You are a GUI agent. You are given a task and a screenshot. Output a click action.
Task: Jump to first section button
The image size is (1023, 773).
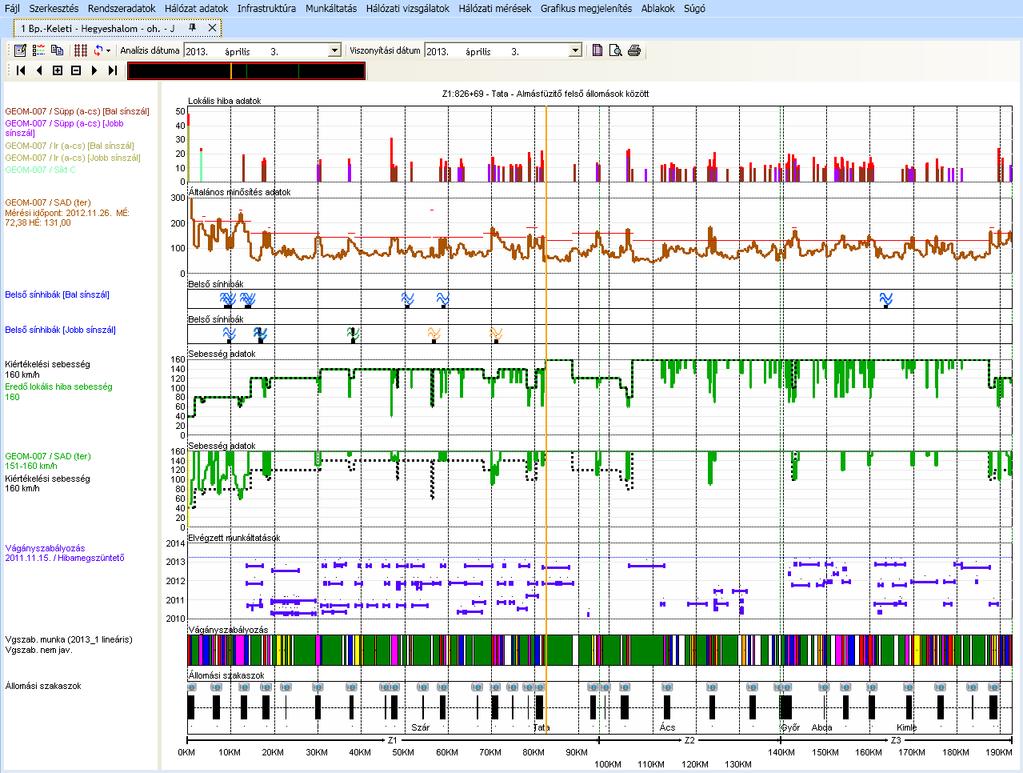20,70
